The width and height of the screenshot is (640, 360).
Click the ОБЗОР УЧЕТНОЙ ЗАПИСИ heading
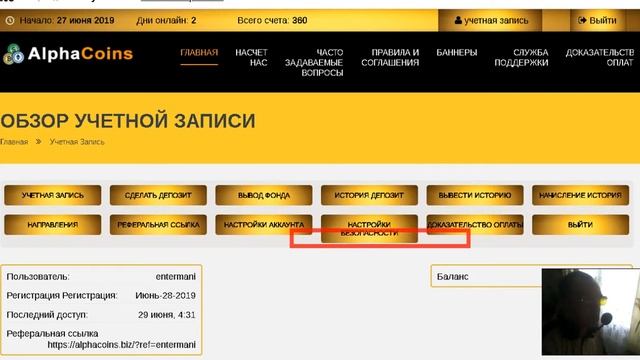128,121
